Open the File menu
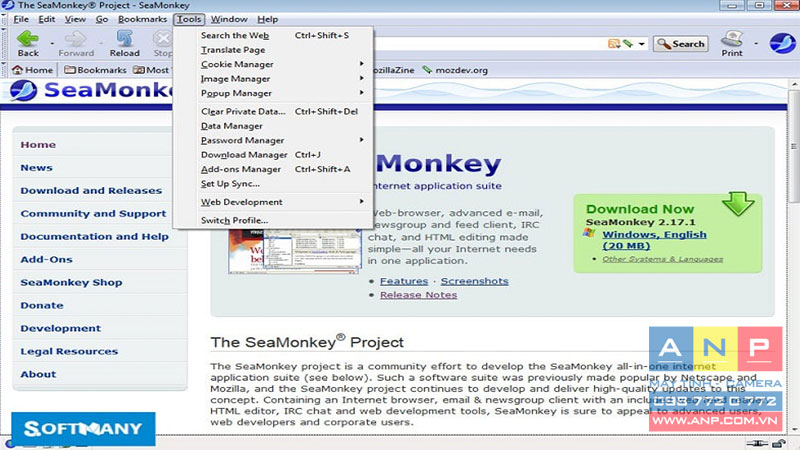The image size is (800, 450). [x=21, y=19]
